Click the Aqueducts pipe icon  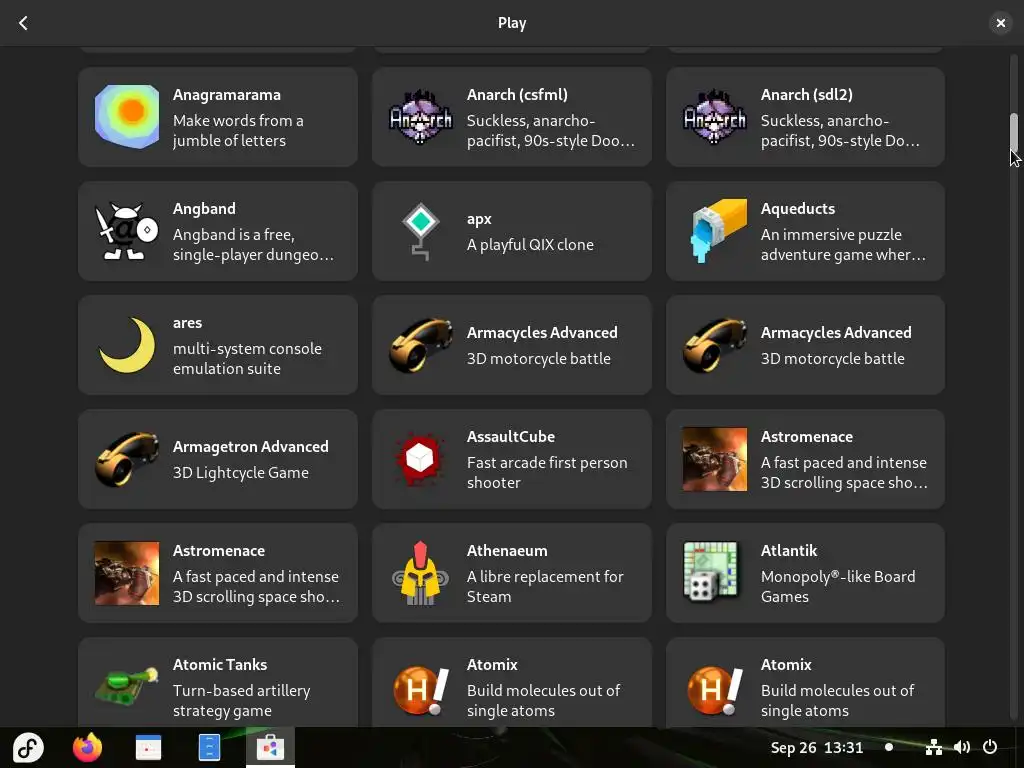tap(718, 231)
